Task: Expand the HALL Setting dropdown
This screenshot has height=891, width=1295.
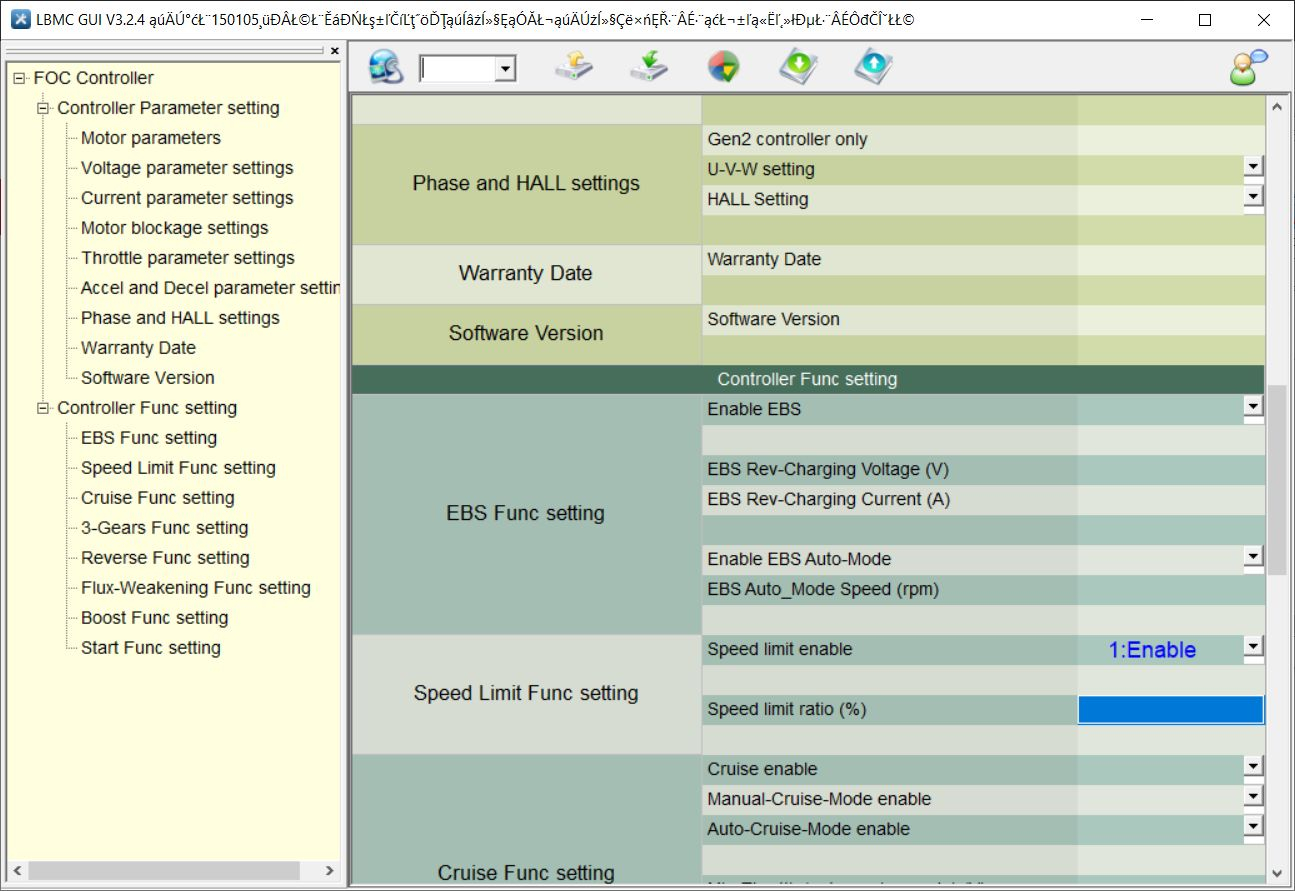Action: pyautogui.click(x=1253, y=197)
